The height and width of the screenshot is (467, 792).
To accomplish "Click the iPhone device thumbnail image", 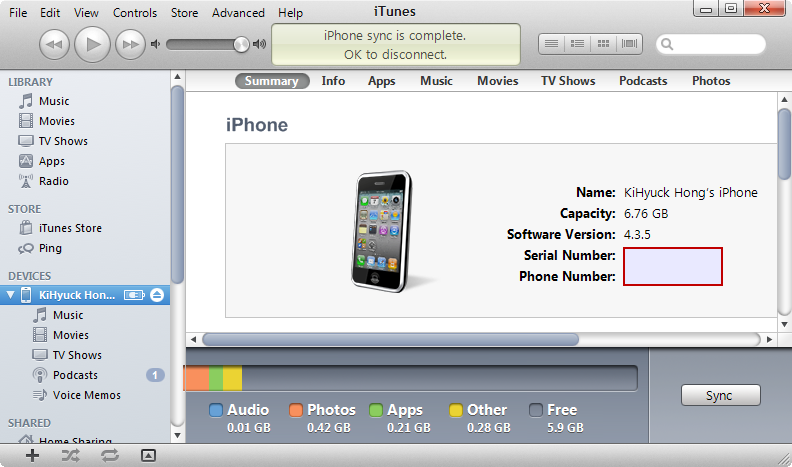I will pyautogui.click(x=382, y=231).
